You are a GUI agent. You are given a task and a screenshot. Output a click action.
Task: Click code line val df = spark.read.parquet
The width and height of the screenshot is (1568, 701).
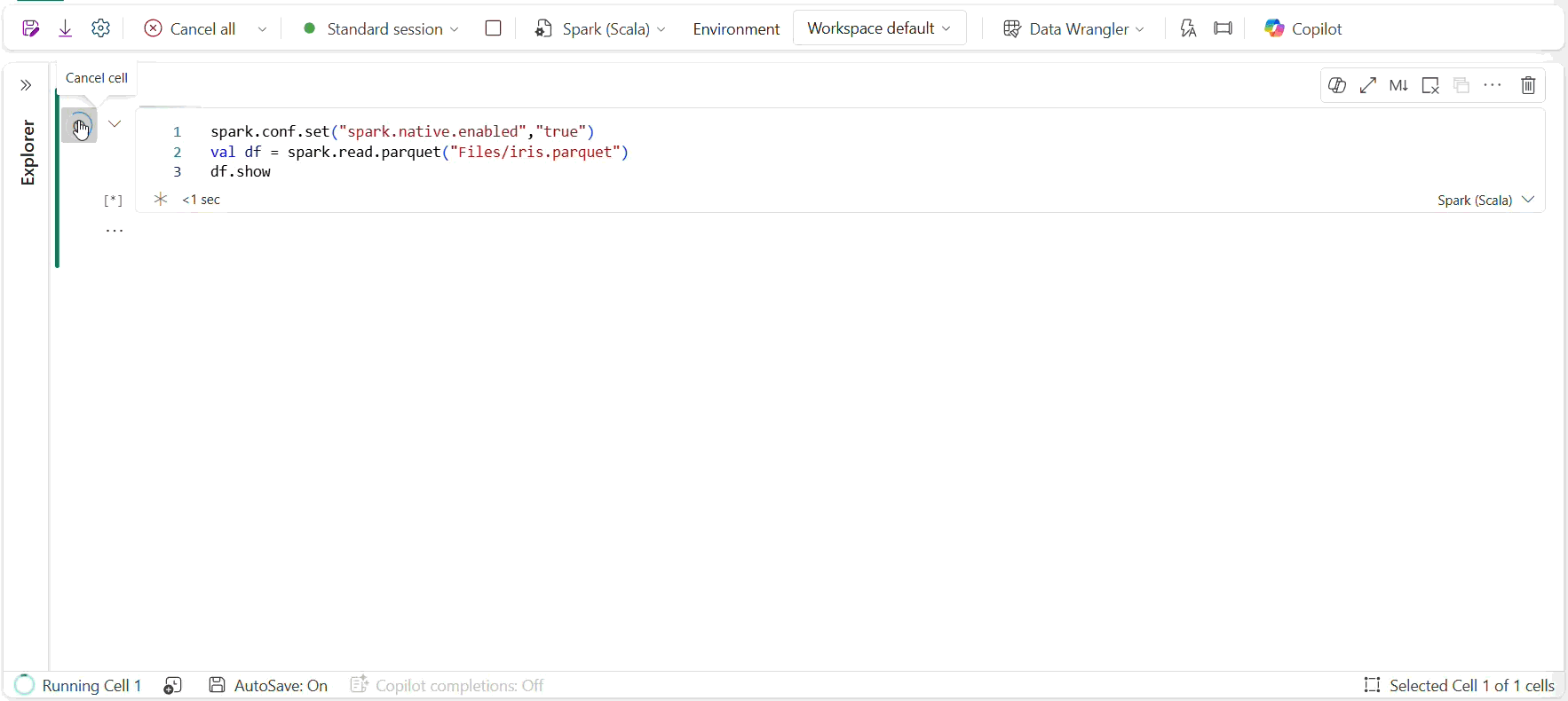[419, 152]
